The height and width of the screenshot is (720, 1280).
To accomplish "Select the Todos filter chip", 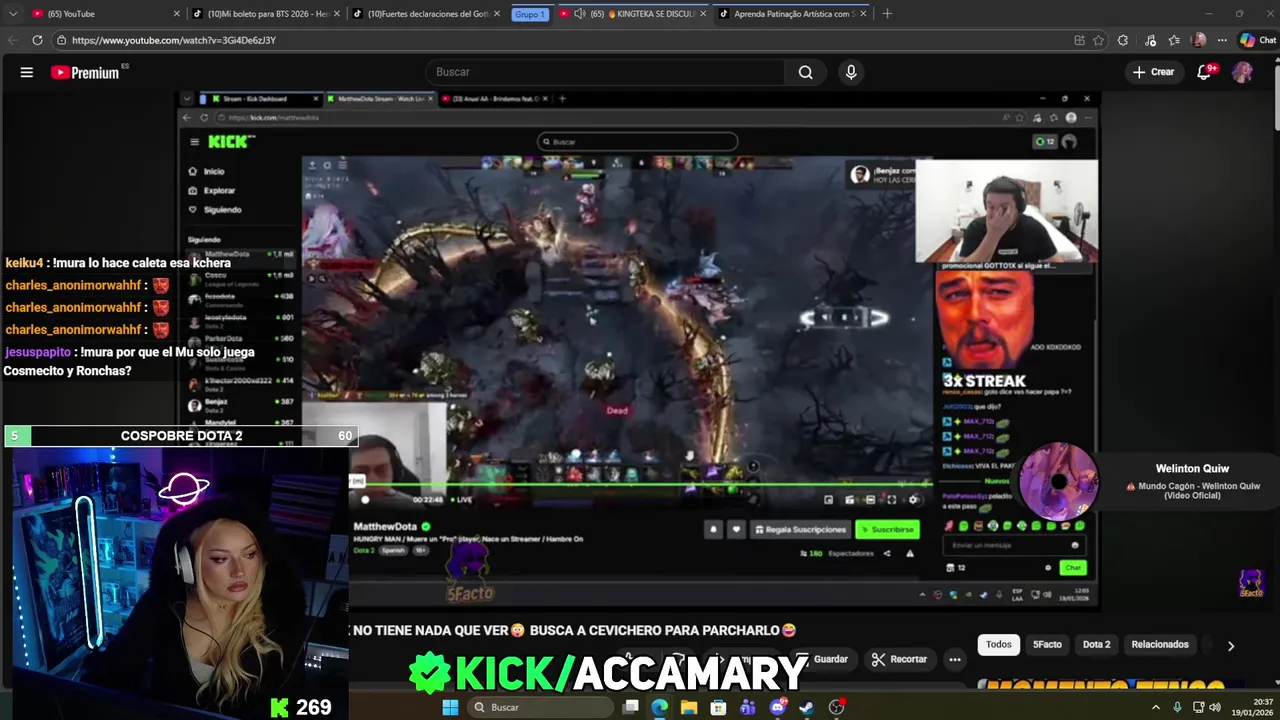I will [999, 645].
